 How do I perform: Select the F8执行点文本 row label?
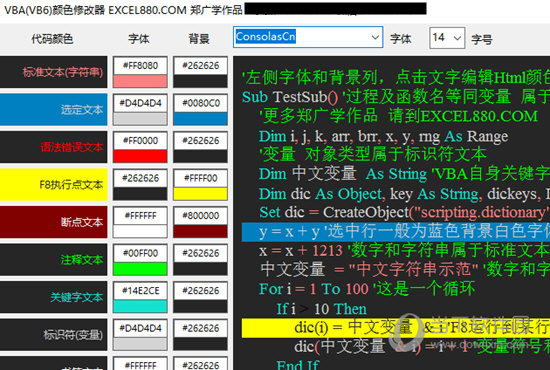pyautogui.click(x=53, y=184)
